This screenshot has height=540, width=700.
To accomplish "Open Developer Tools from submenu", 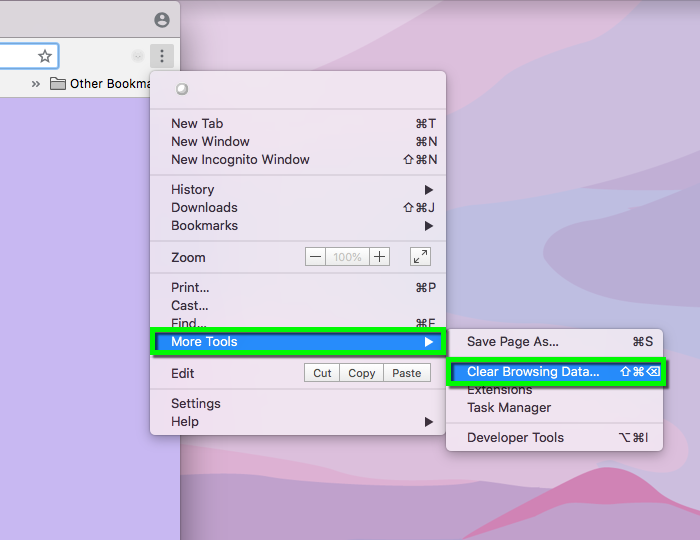I will [x=554, y=438].
